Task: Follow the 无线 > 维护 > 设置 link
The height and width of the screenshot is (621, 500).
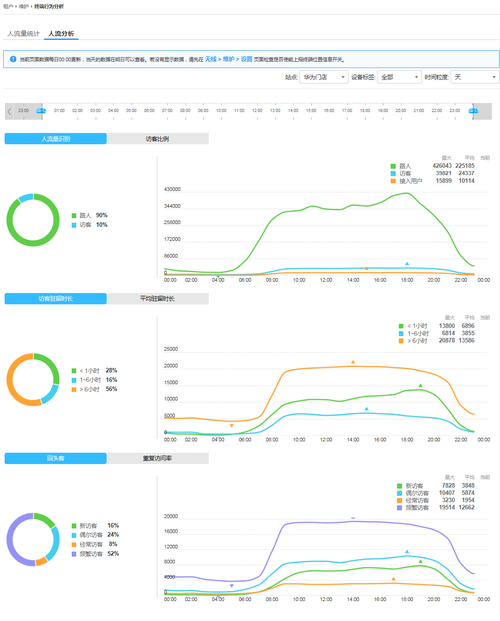Action: 229,59
